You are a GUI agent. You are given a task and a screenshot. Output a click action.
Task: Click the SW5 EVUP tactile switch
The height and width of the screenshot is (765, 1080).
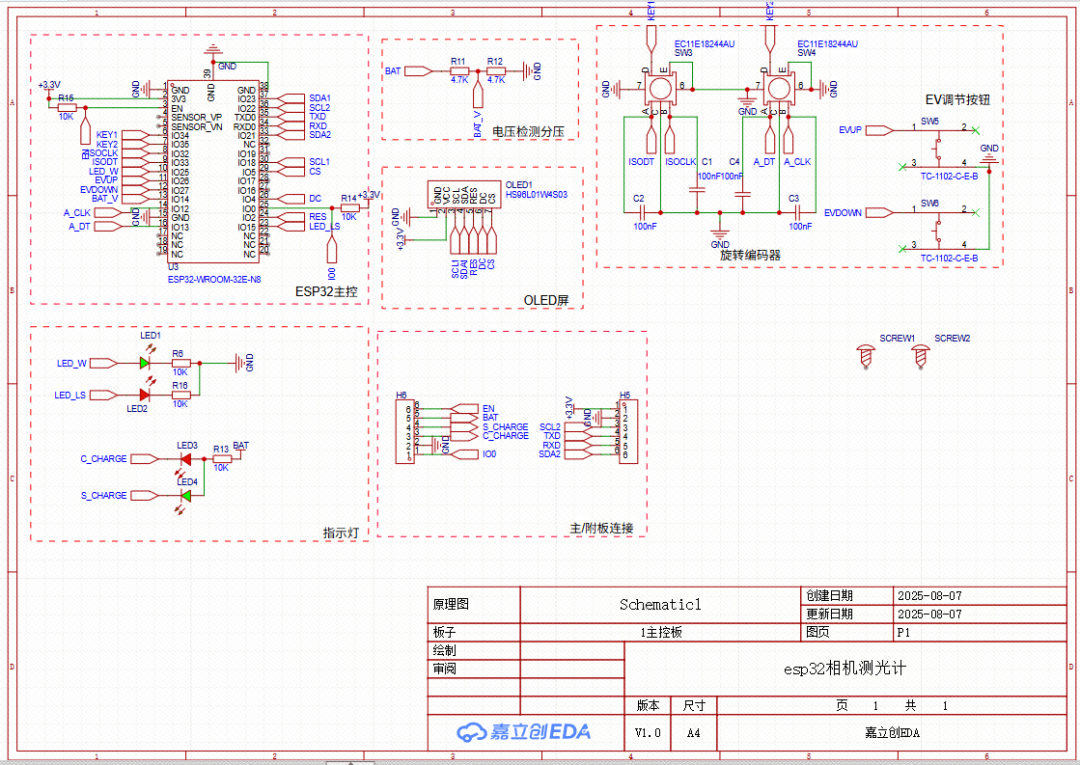tap(938, 145)
